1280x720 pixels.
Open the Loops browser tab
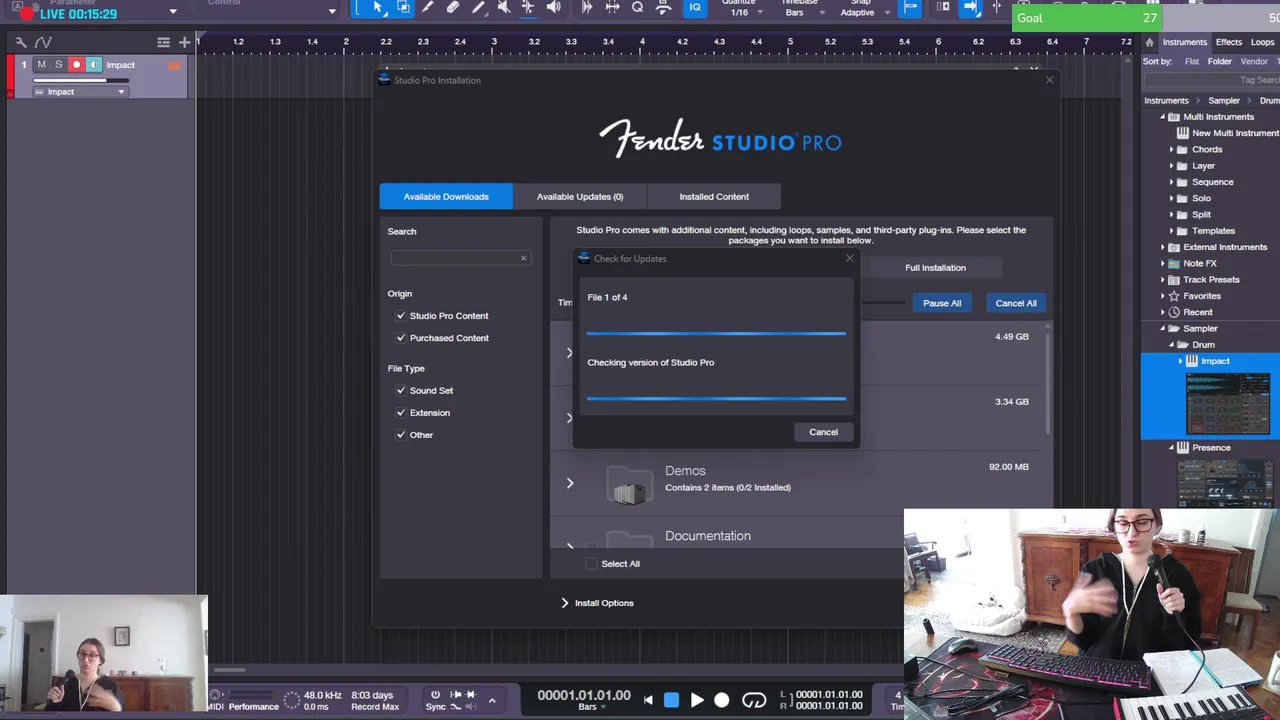click(x=1264, y=42)
